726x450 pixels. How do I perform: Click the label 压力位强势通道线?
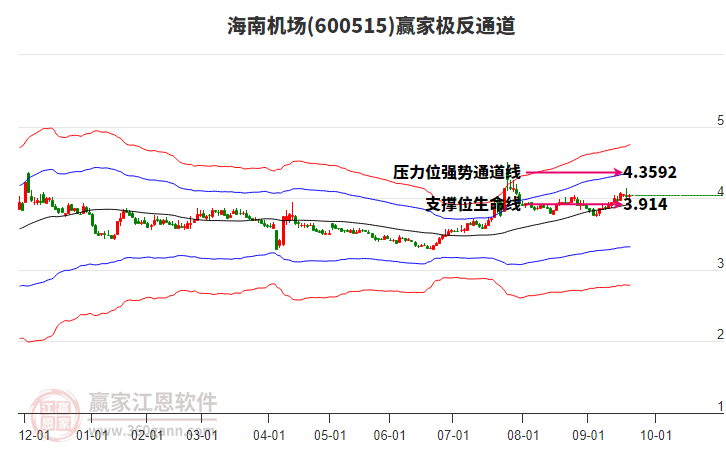[x=457, y=172]
